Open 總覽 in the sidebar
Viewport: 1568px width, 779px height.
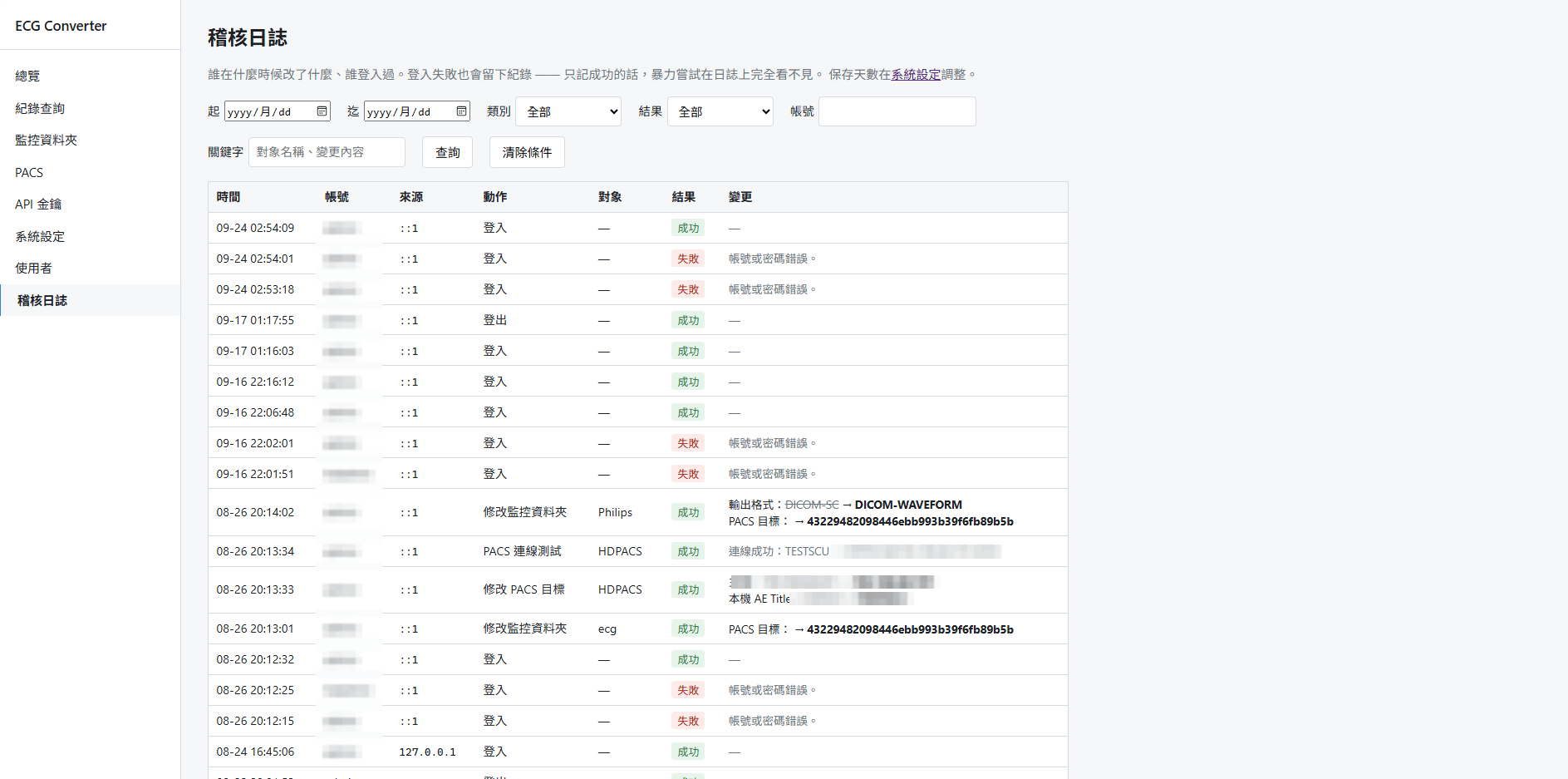click(x=90, y=76)
